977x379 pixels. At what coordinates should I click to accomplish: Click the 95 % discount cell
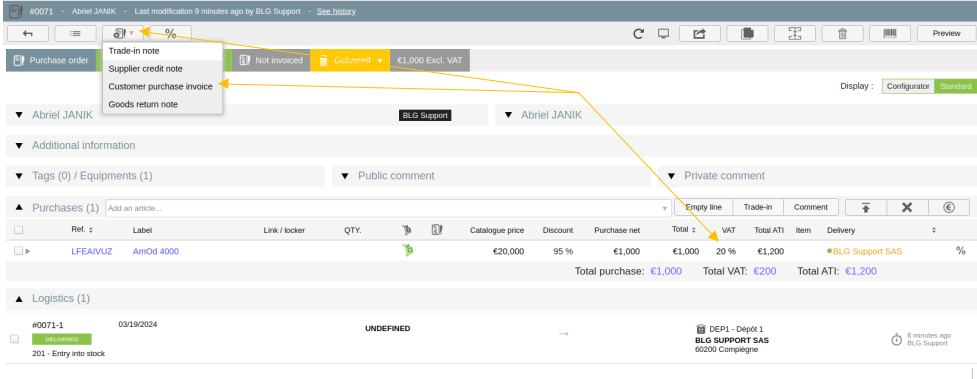[x=563, y=251]
